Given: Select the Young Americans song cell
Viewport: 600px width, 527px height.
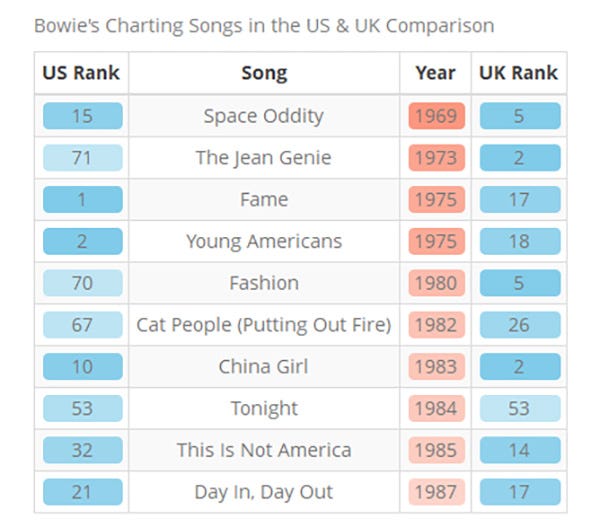Looking at the screenshot, I should pyautogui.click(x=264, y=242).
